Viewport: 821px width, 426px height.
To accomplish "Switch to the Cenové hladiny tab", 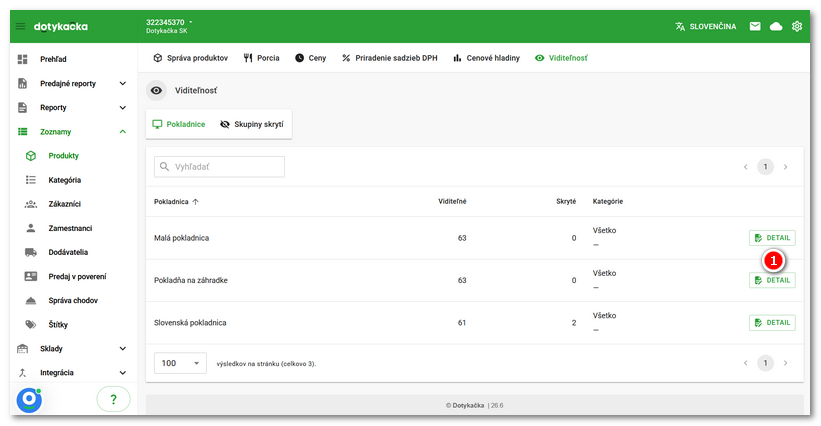I will [x=486, y=58].
